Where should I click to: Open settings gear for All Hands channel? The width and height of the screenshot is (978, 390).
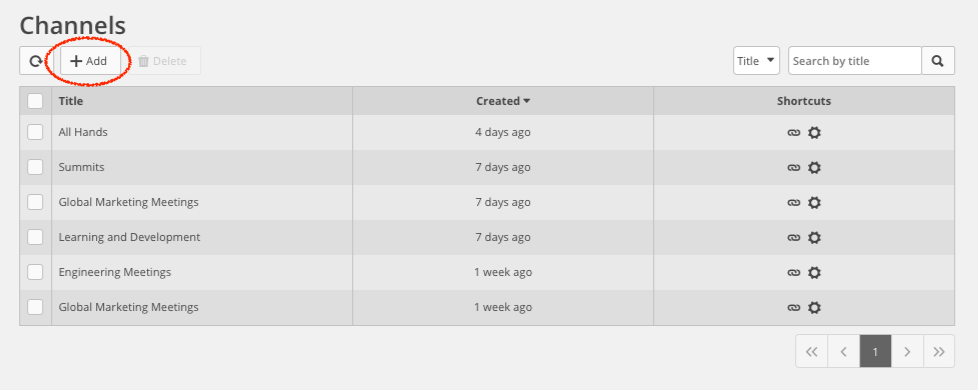pos(814,132)
